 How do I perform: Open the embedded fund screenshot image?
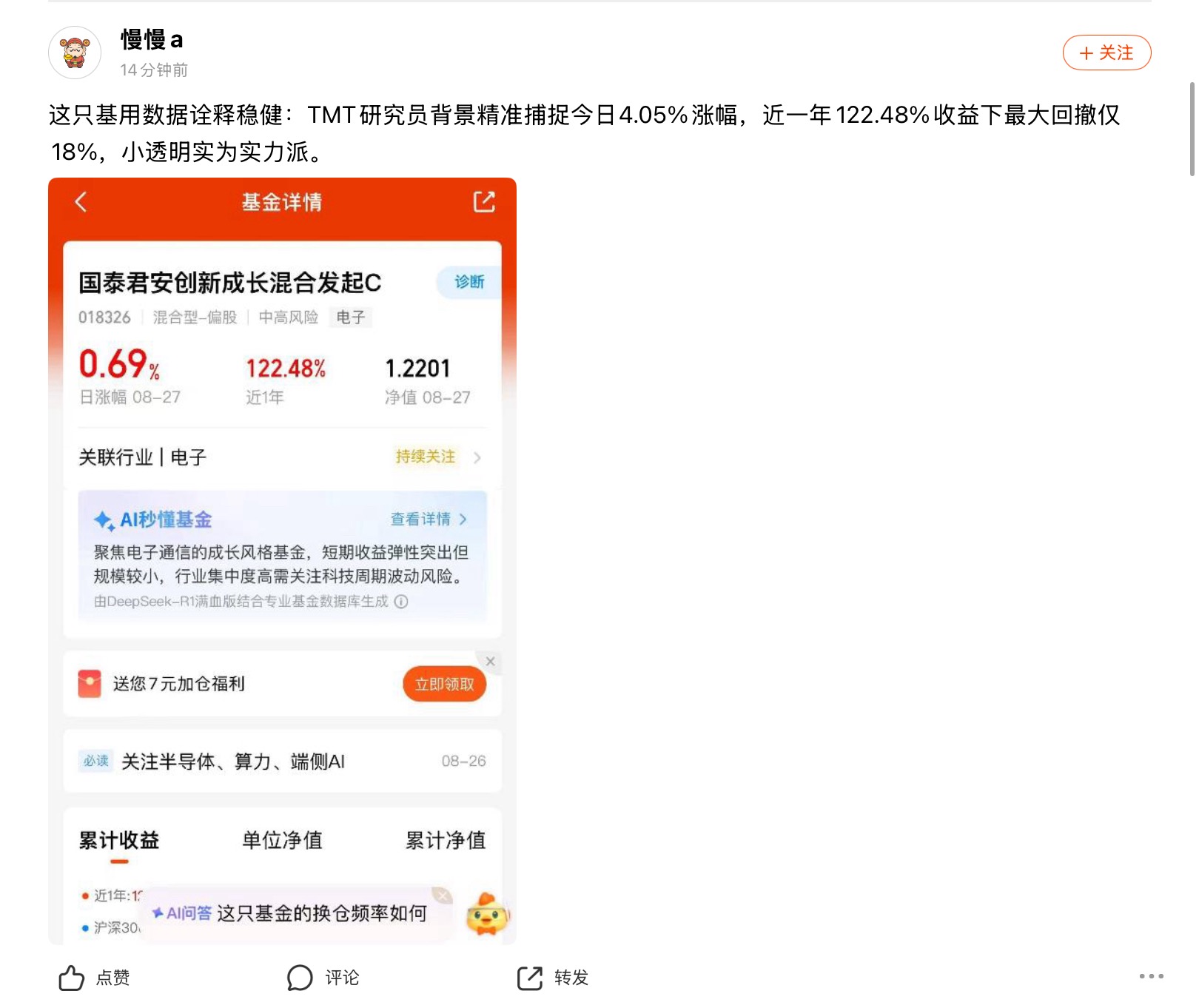click(282, 561)
